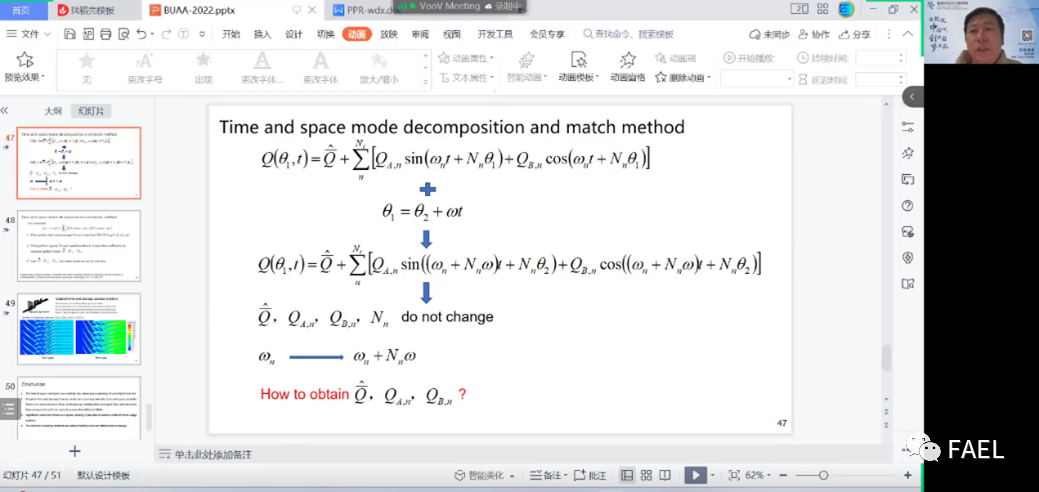This screenshot has height=492, width=1039.
Task: Click the zoom slider in status bar
Action: 822,475
